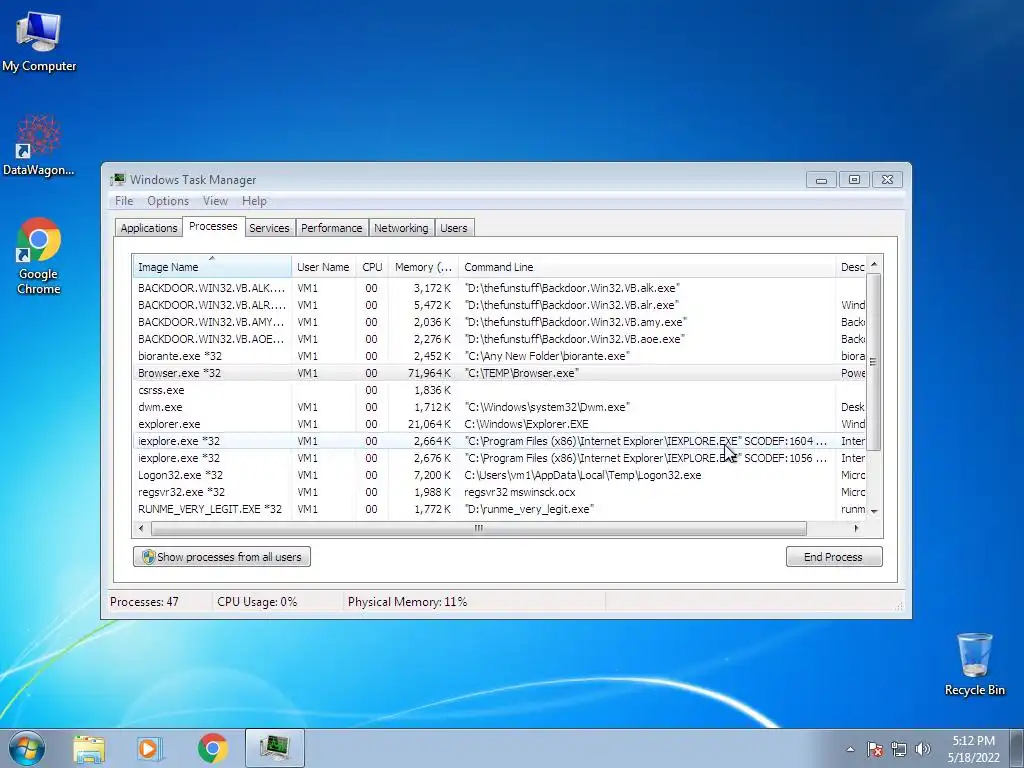Viewport: 1024px width, 768px height.
Task: Select iexplore.exe row with SCODEF:1056
Action: [499, 457]
